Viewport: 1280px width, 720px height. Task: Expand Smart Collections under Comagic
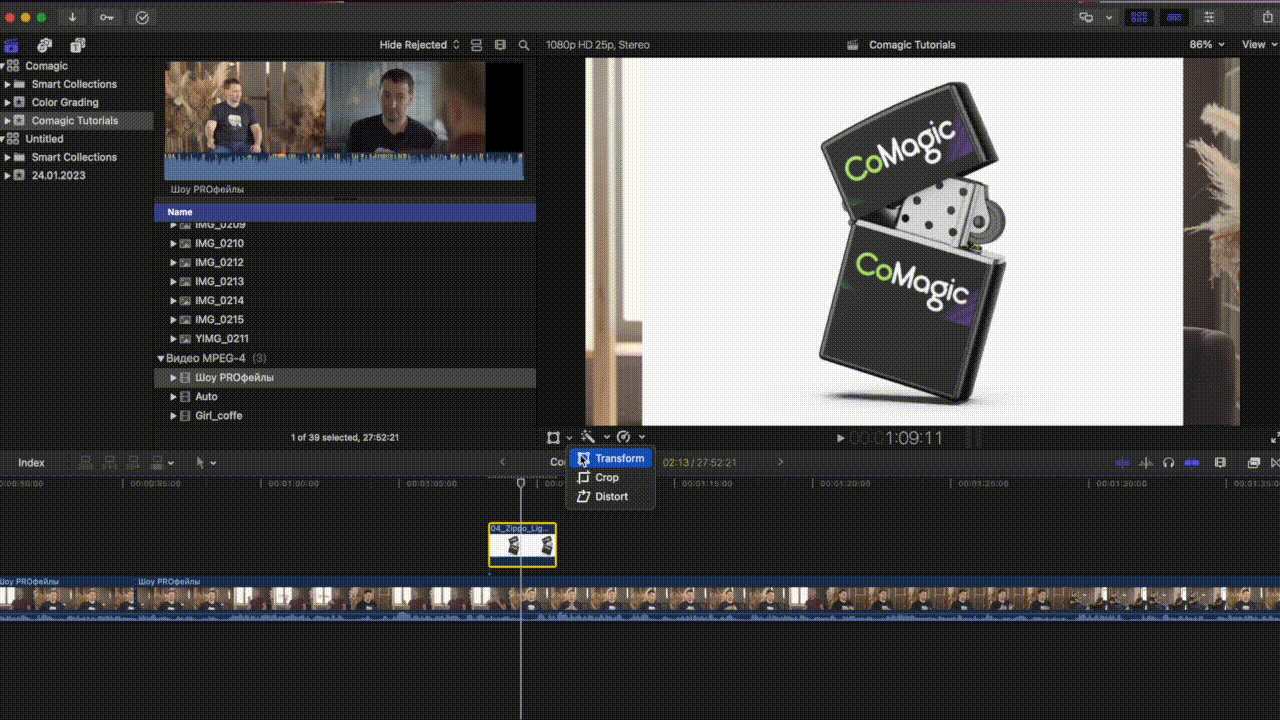point(8,84)
